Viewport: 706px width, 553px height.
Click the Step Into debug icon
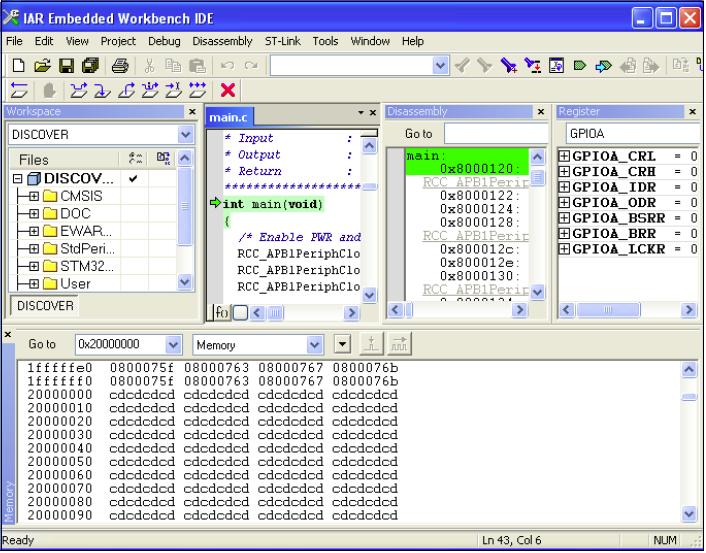point(102,90)
